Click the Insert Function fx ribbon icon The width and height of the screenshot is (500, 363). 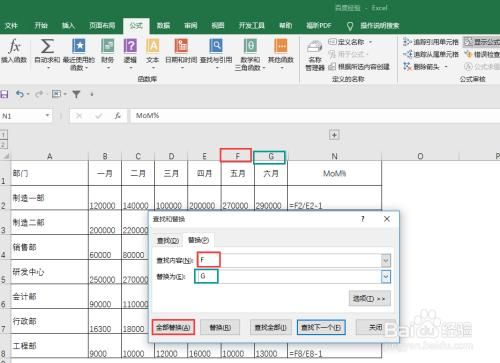(14, 50)
